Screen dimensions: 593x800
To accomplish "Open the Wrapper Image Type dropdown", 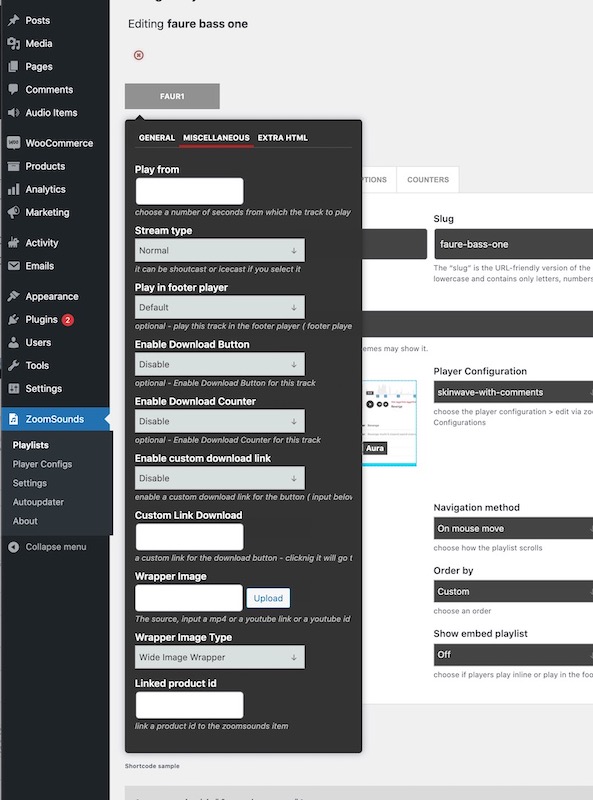I will (x=220, y=657).
